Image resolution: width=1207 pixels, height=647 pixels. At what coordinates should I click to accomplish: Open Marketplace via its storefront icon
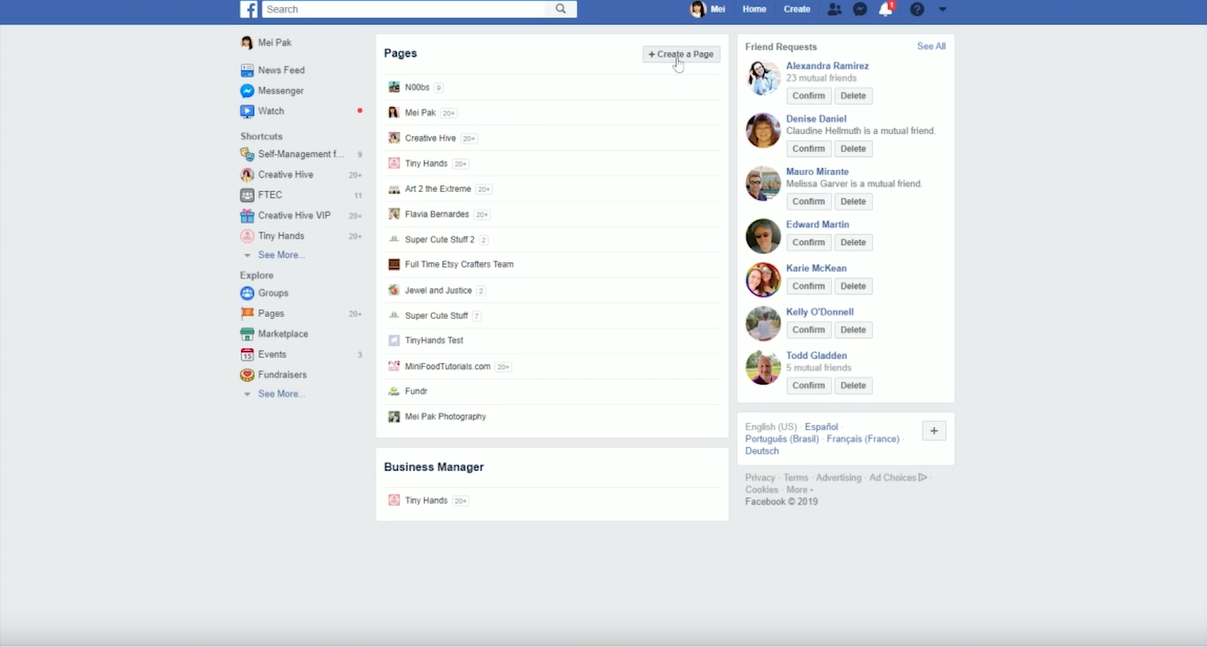pos(246,333)
